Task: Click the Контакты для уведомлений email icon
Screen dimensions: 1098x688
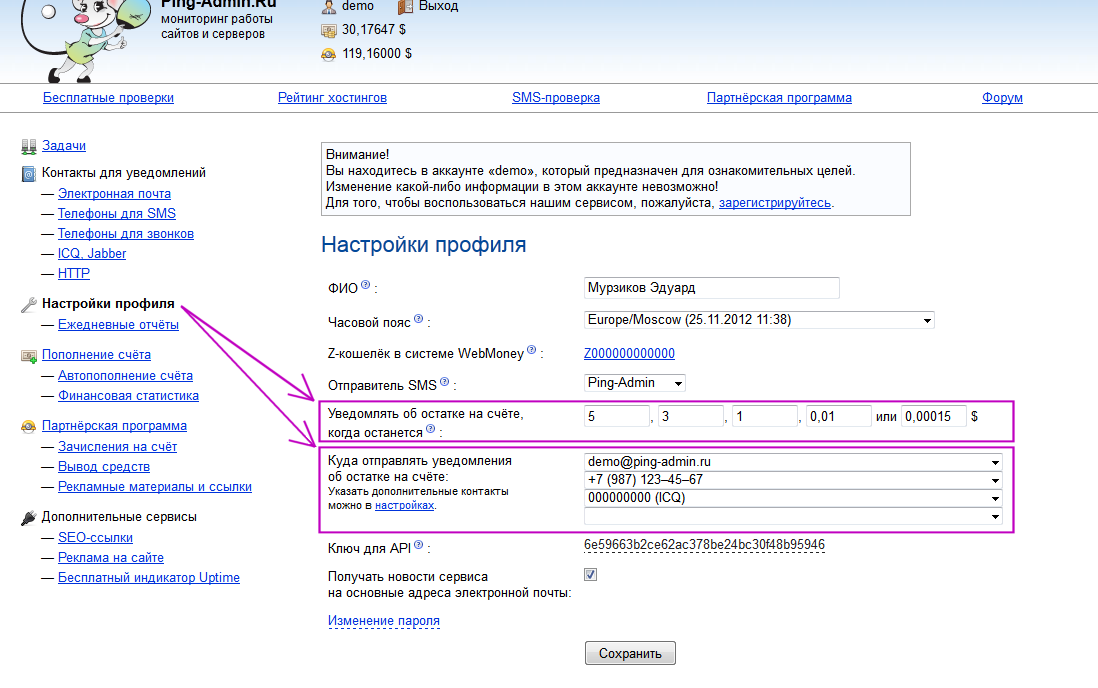Action: point(29,172)
